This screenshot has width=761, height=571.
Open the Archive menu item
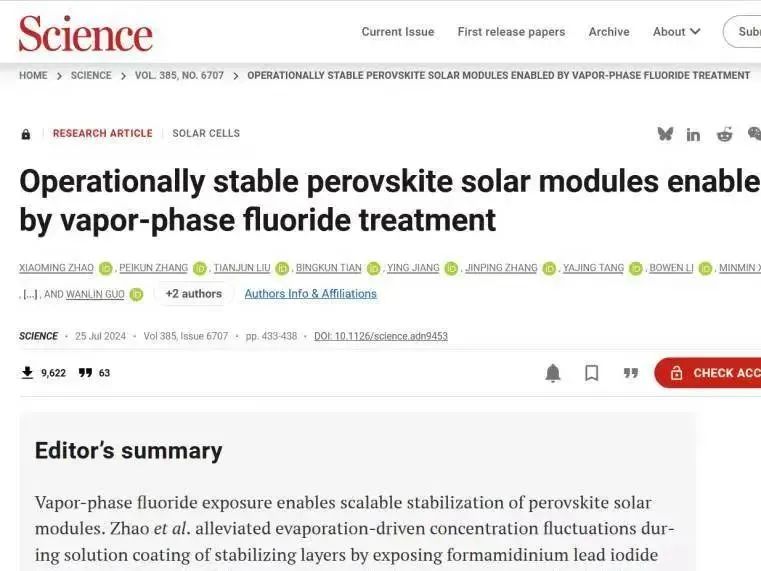(609, 32)
